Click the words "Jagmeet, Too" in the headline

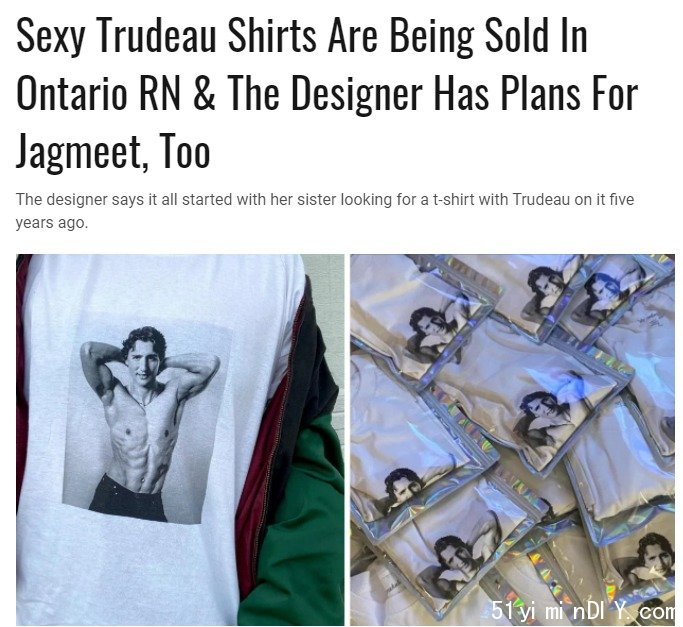point(113,151)
